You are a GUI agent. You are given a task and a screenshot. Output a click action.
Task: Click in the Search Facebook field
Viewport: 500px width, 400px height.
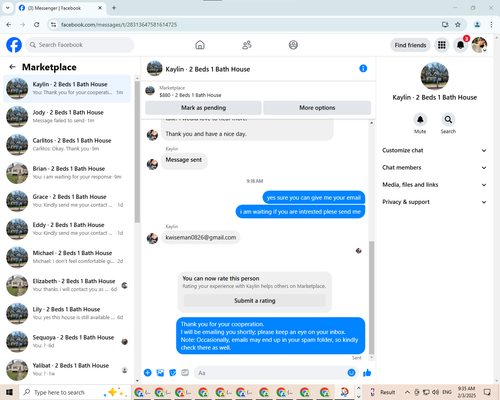tap(80, 45)
